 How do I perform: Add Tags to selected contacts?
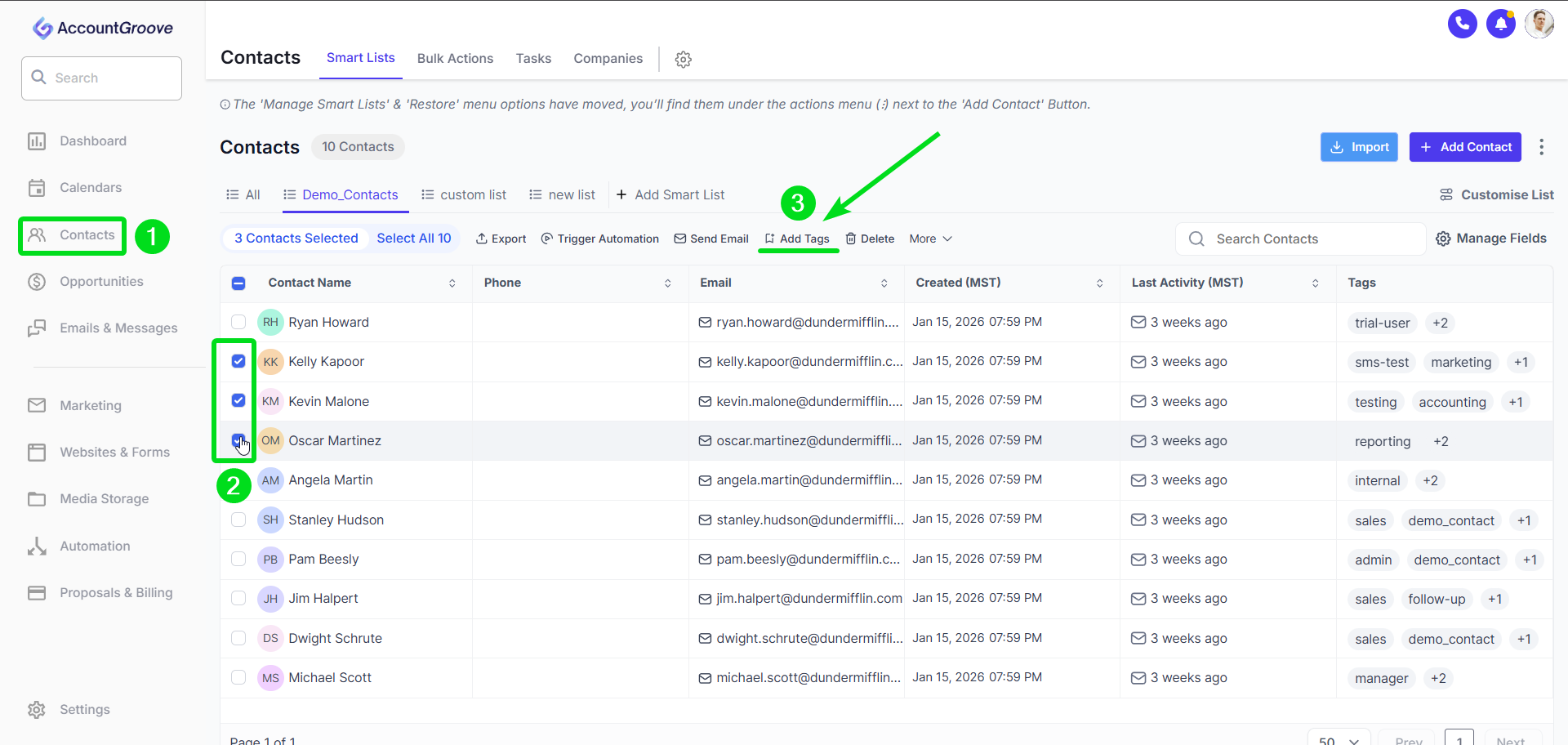tap(797, 239)
